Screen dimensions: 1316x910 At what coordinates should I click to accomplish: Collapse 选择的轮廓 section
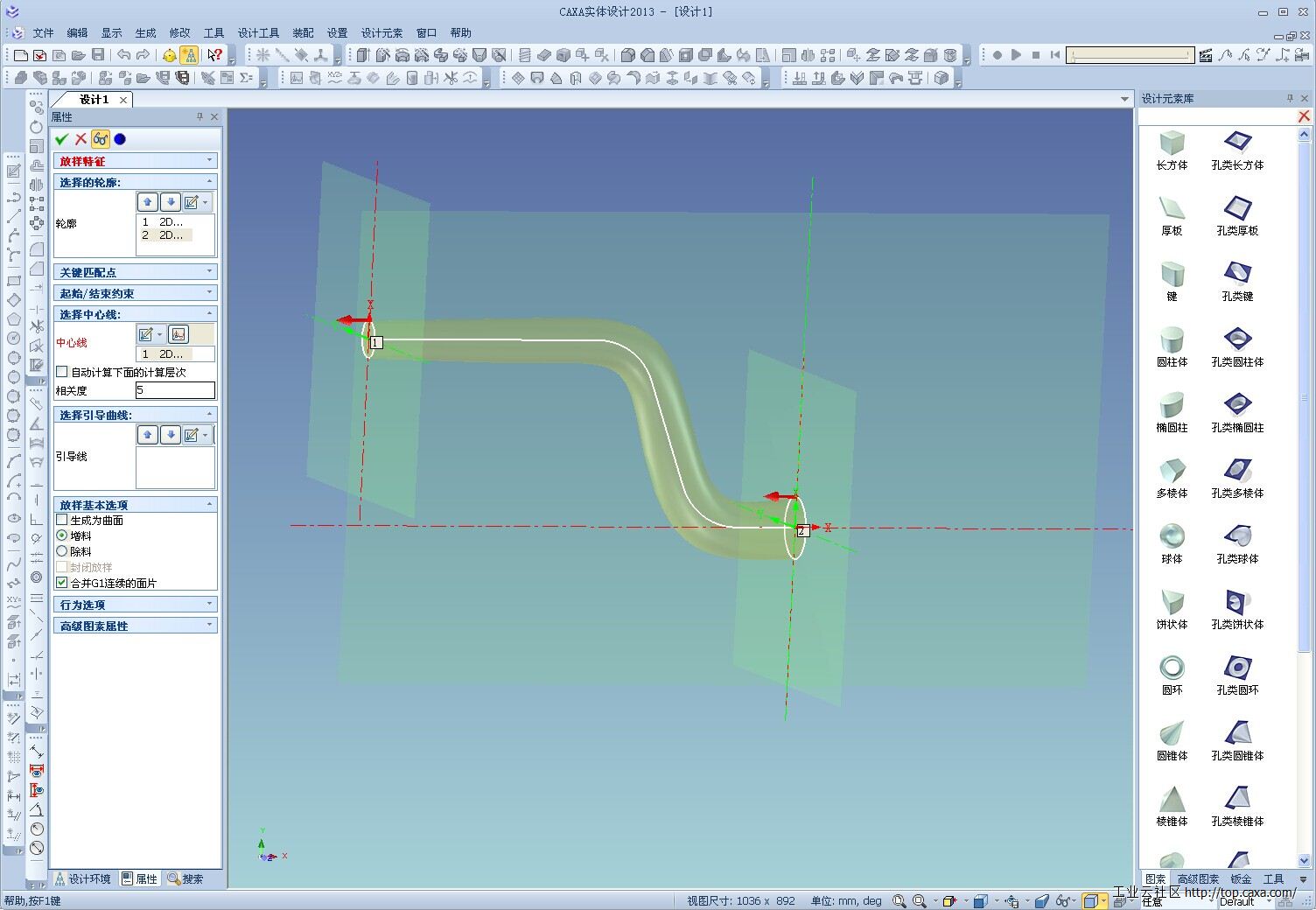click(136, 182)
